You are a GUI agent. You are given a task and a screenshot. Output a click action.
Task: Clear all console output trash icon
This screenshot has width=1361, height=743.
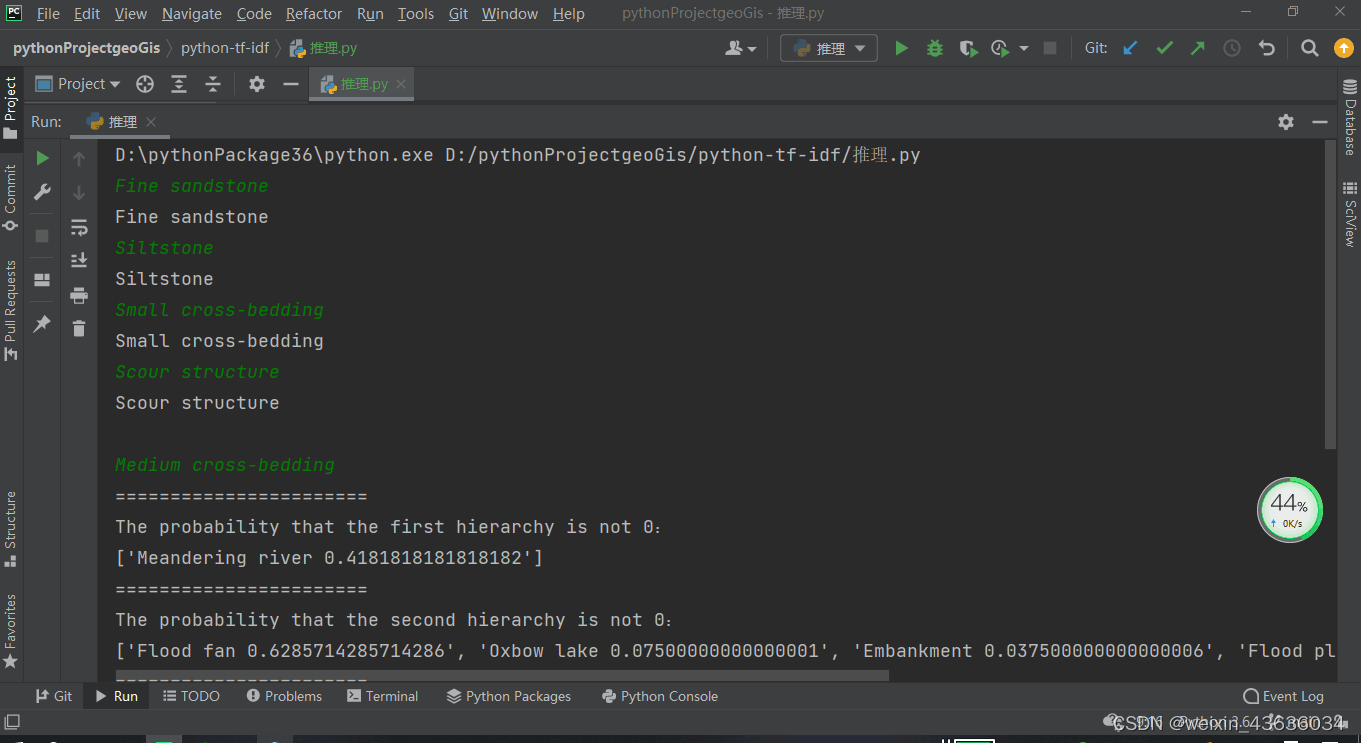[x=79, y=328]
